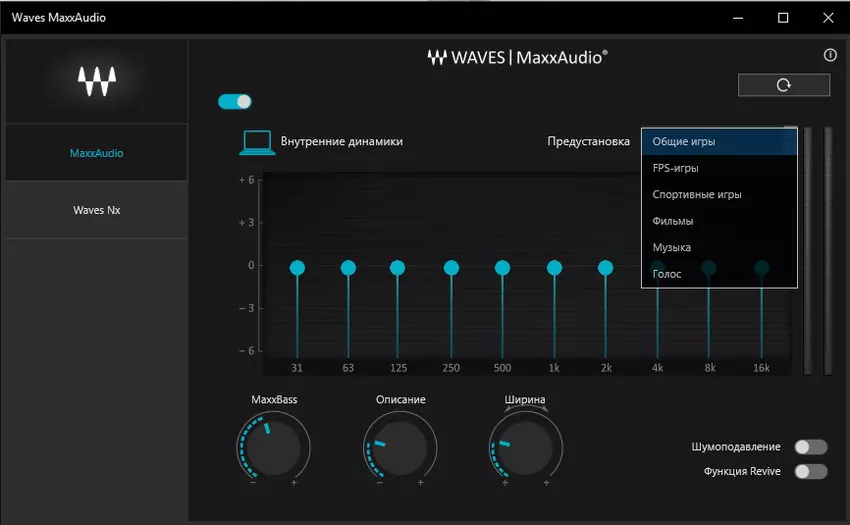Open the MaxxAudio tab in sidebar

pos(97,153)
